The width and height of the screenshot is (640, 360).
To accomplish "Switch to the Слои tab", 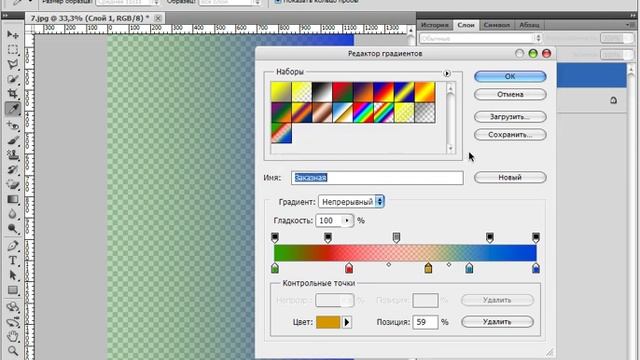I will pos(466,25).
